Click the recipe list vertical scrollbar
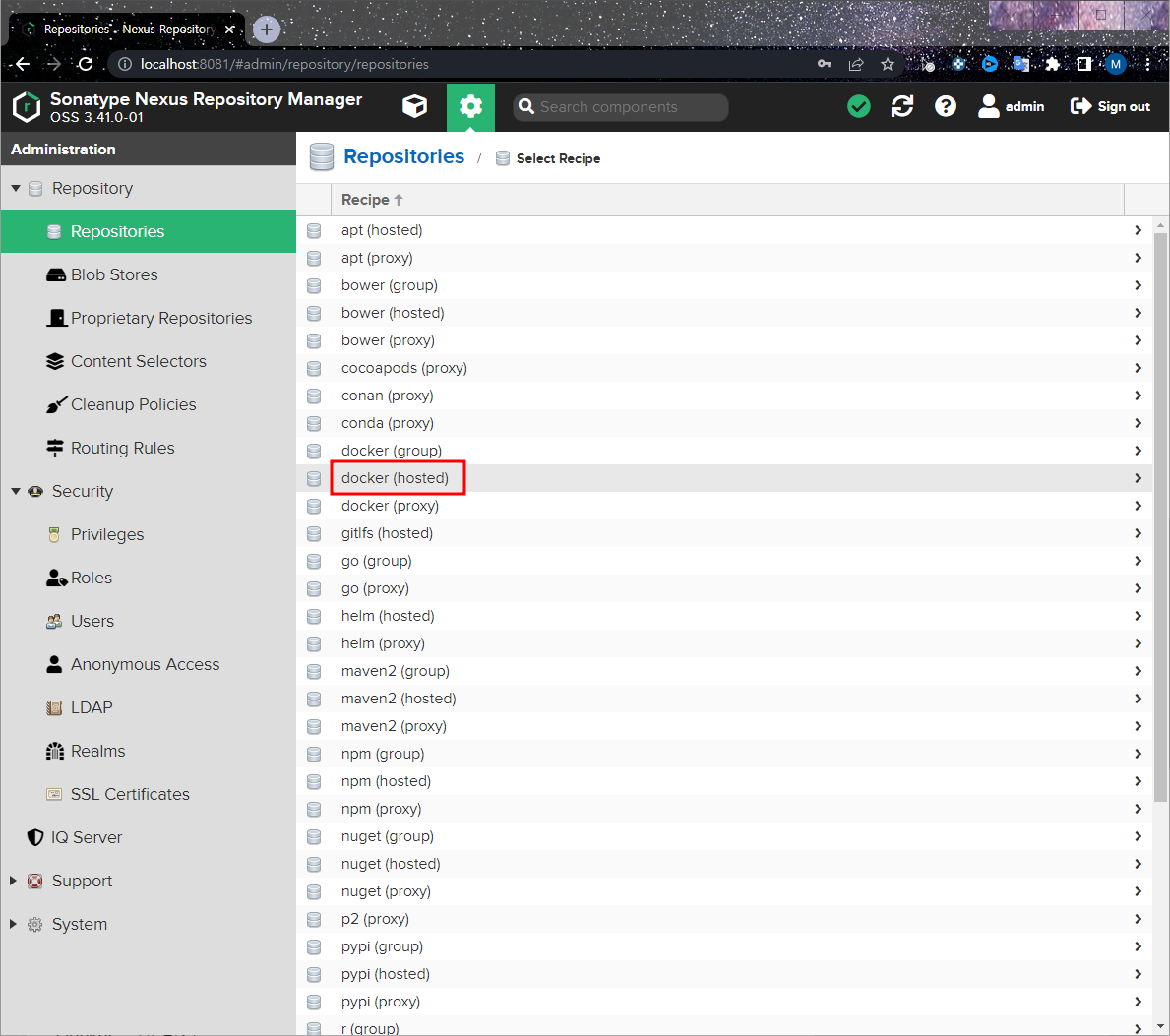Screen dimensions: 1170x1036 coord(1160,517)
